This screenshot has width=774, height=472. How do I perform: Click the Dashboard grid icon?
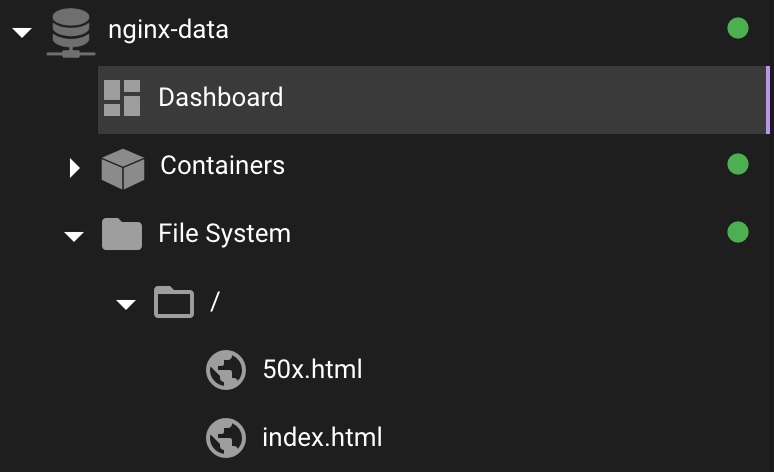click(122, 98)
